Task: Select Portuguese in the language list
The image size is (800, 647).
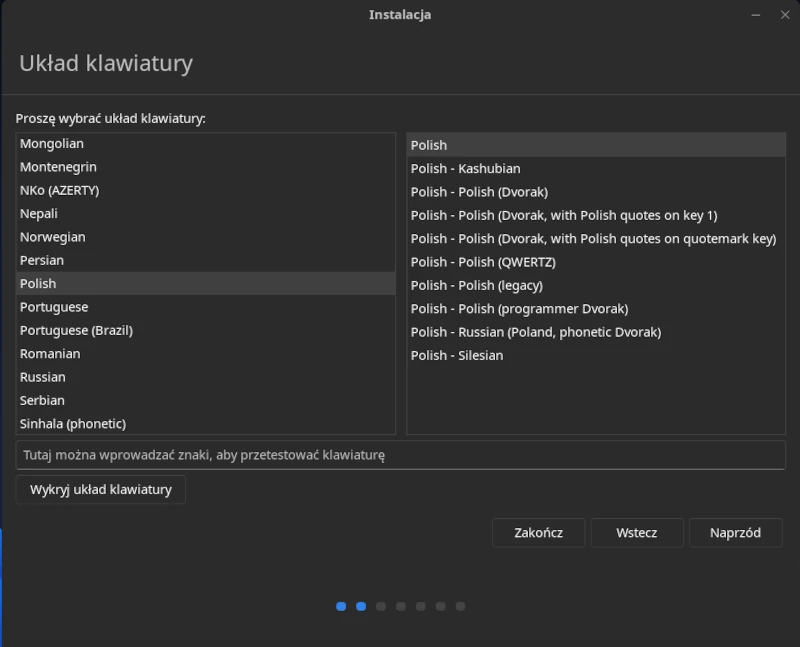Action: coord(206,307)
